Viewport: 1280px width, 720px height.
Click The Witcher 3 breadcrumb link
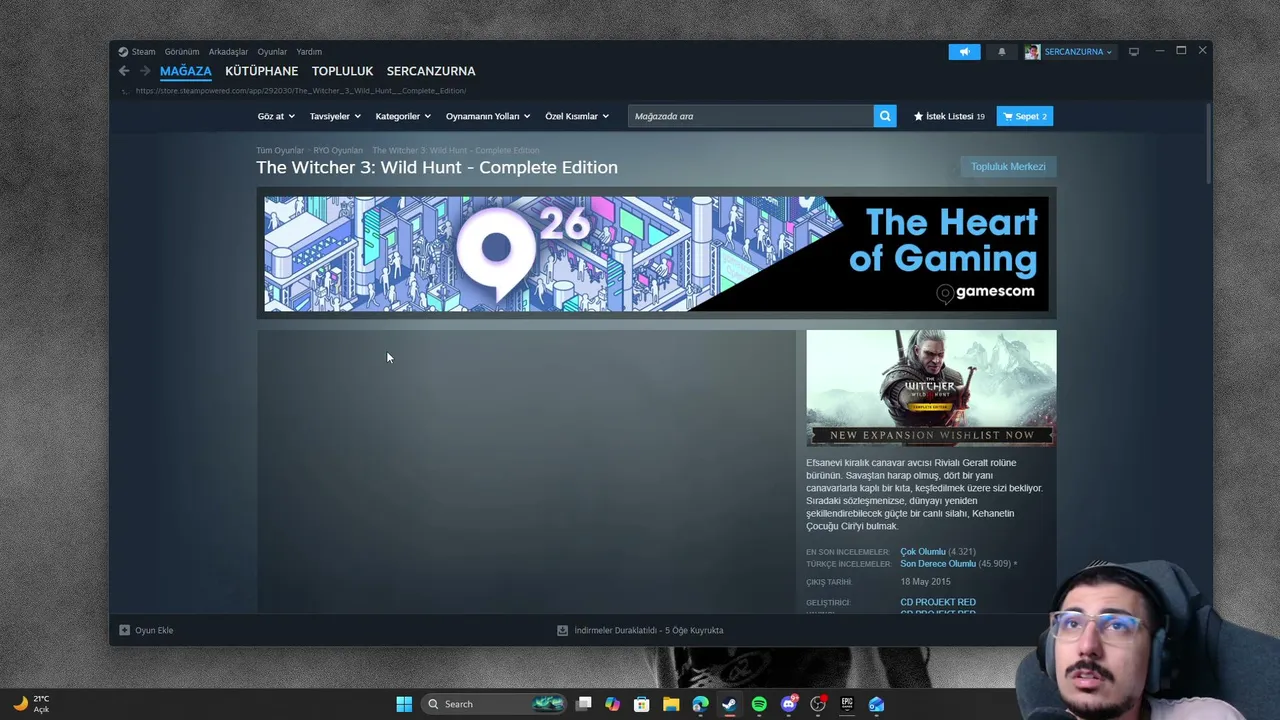click(x=455, y=151)
